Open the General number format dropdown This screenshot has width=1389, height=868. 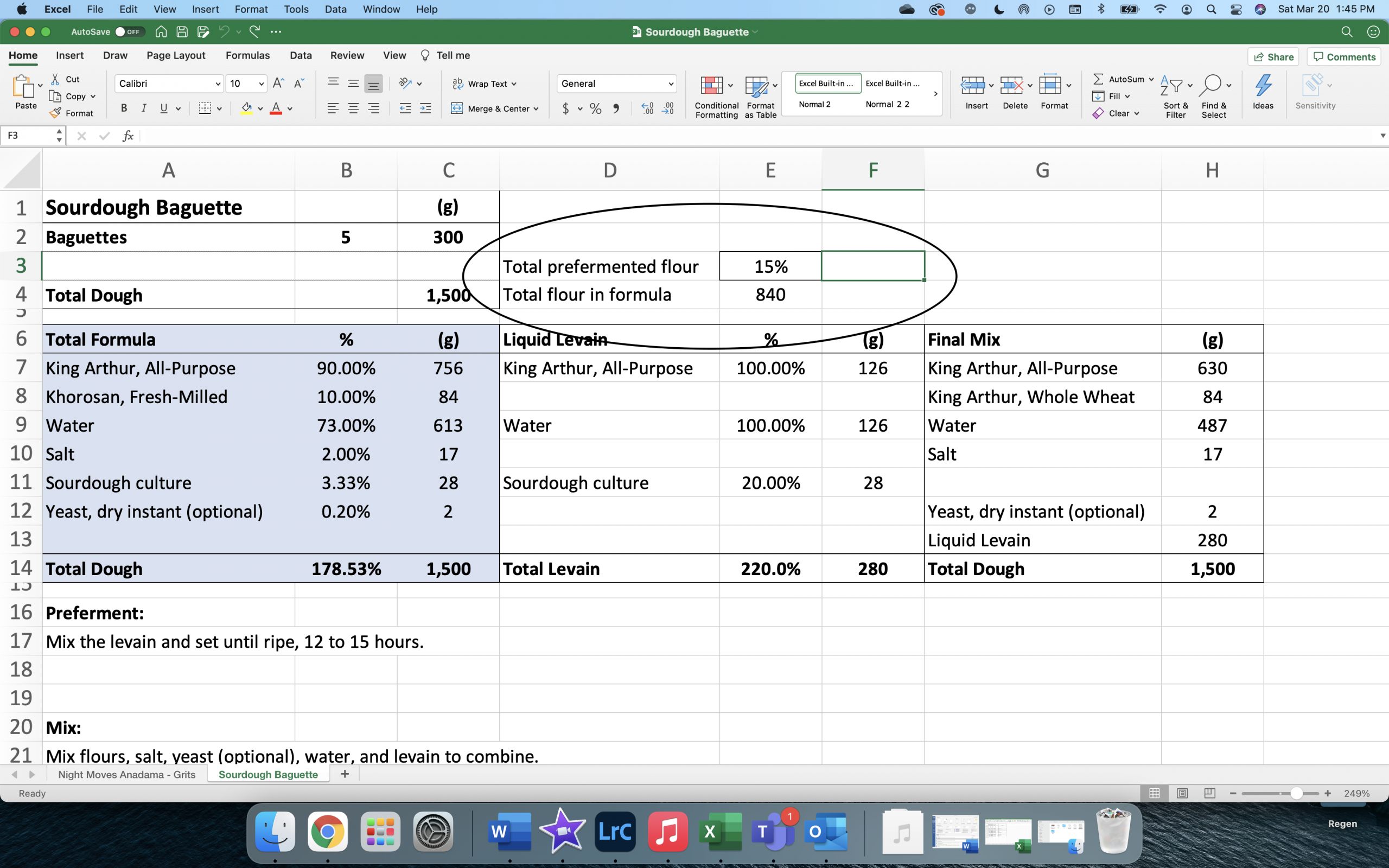pyautogui.click(x=671, y=84)
